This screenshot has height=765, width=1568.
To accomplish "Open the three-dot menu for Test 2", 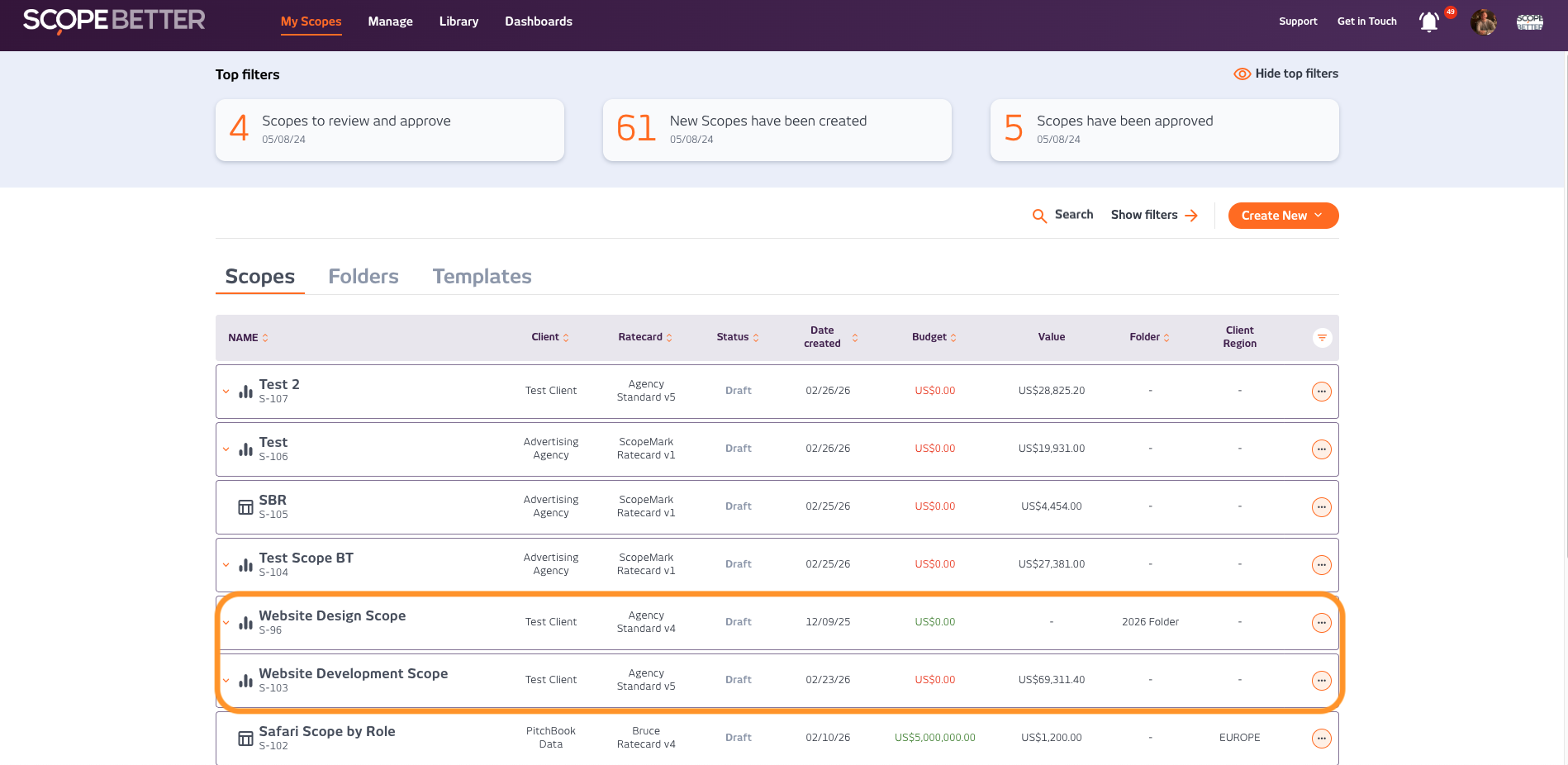I will pyautogui.click(x=1321, y=392).
